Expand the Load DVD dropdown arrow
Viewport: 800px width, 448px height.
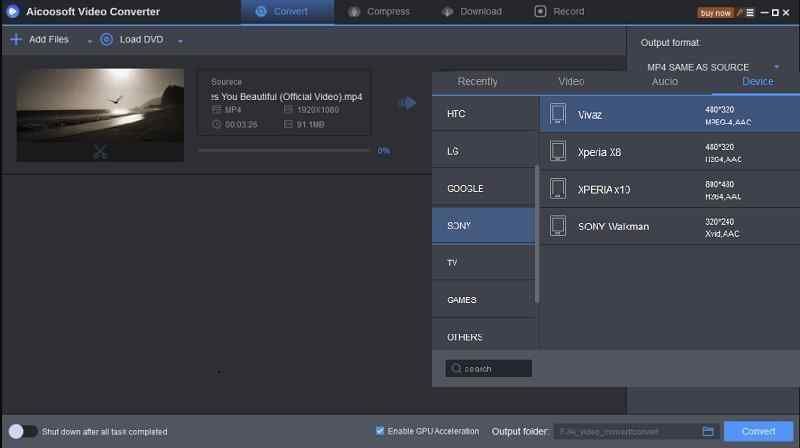click(180, 41)
